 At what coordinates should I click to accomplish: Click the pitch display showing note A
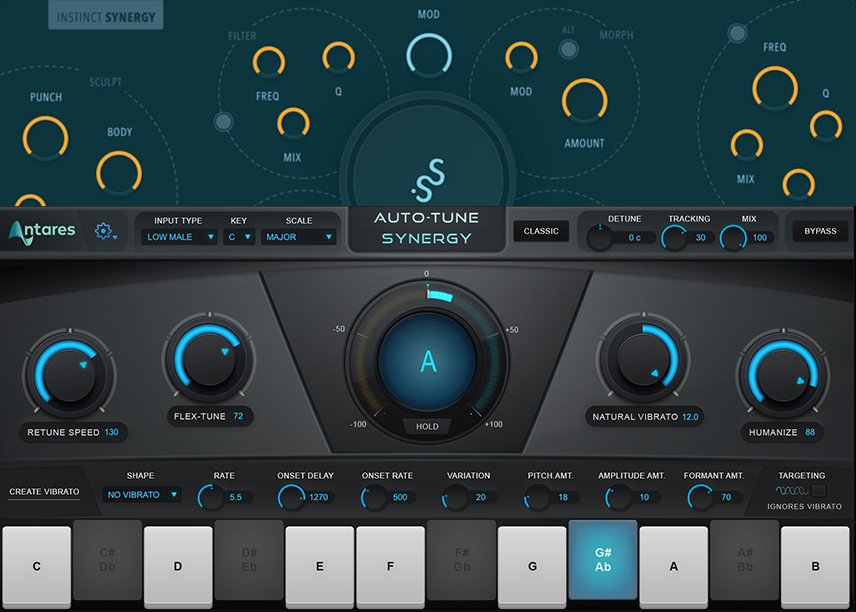click(x=427, y=361)
